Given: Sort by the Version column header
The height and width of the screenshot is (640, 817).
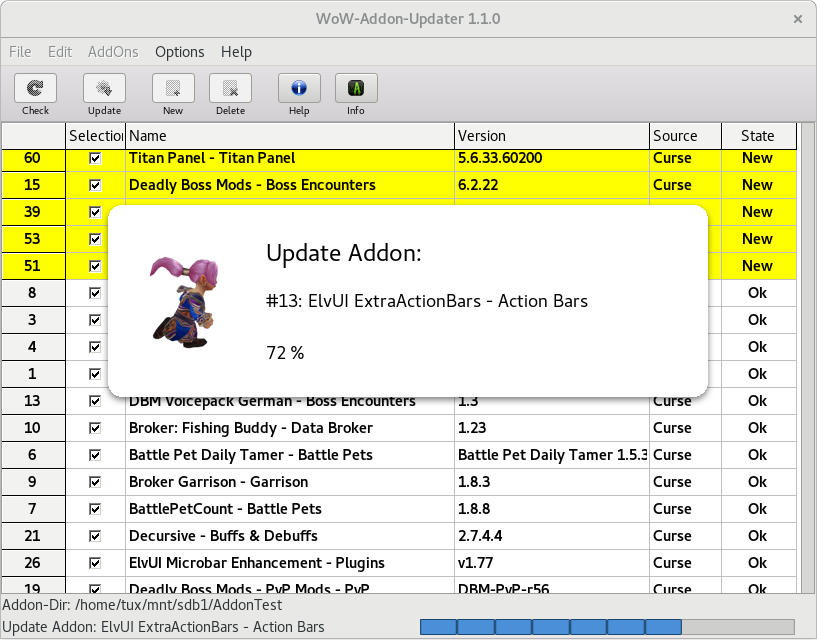Looking at the screenshot, I should pyautogui.click(x=552, y=136).
